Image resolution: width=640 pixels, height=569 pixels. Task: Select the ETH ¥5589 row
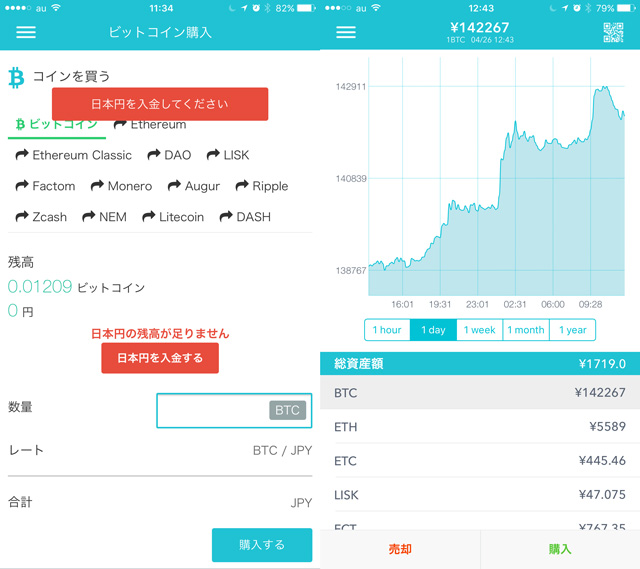pyautogui.click(x=480, y=427)
